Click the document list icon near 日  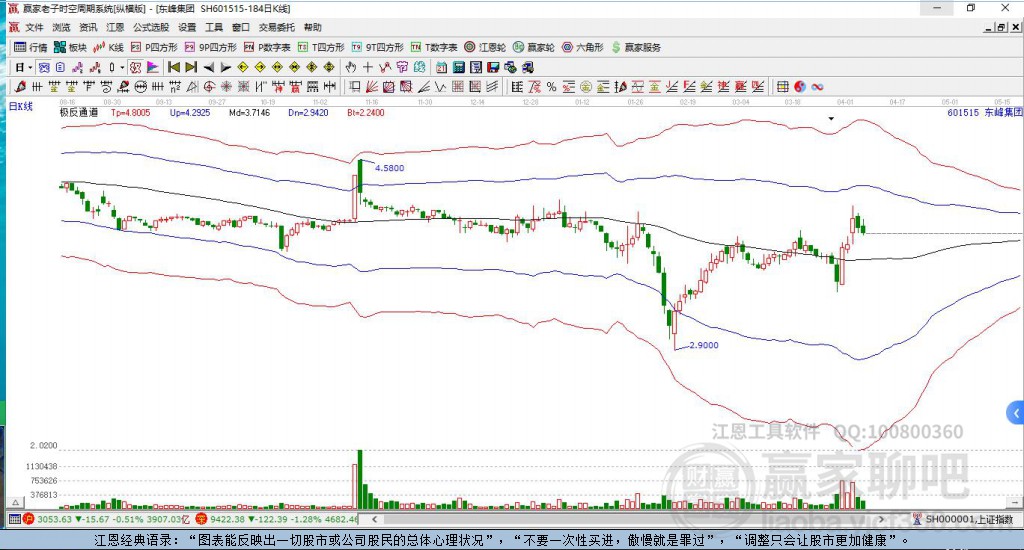tap(60, 67)
